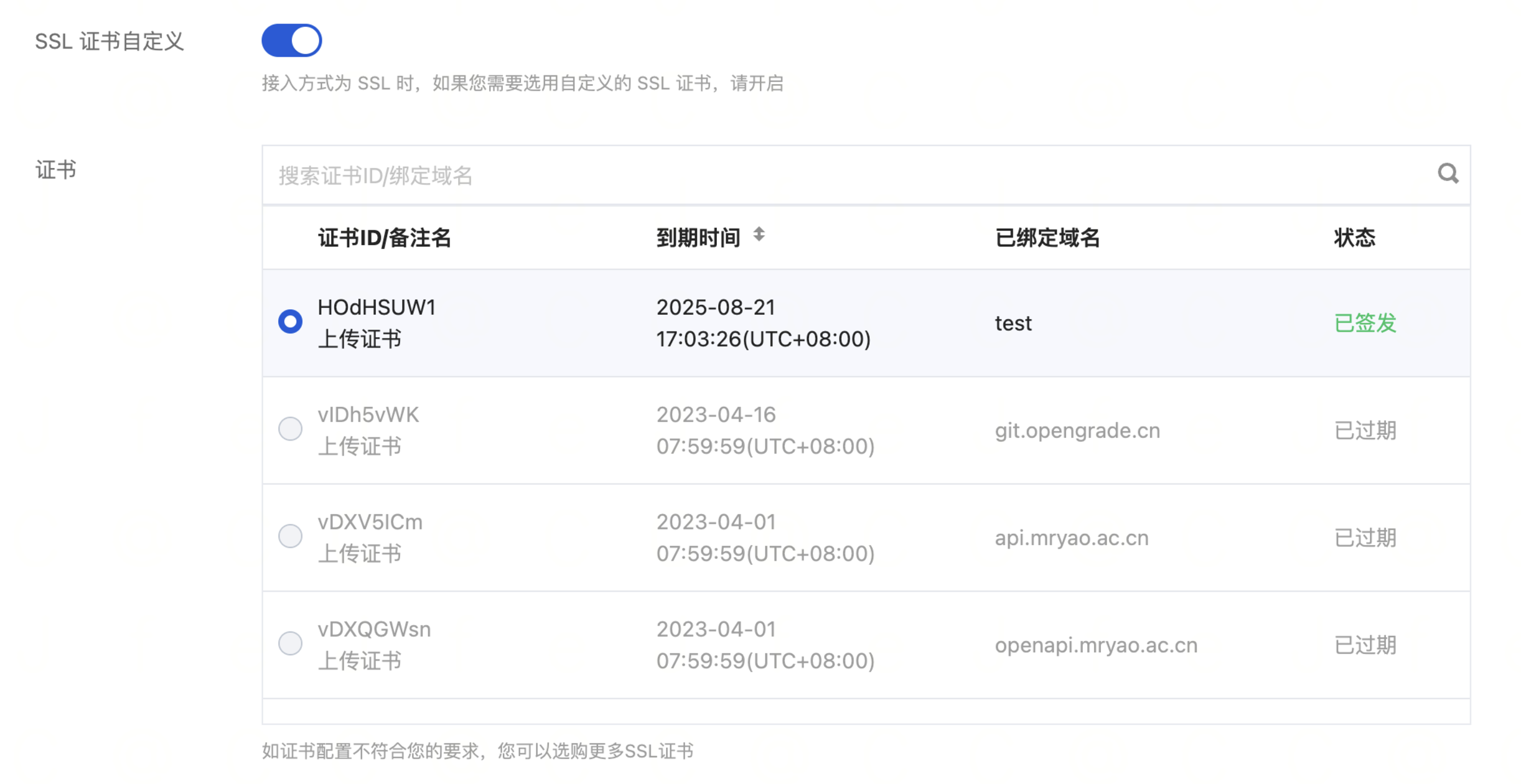
Task: Click the openapi.mryao.ac.cn bound domain
Action: pos(1095,645)
